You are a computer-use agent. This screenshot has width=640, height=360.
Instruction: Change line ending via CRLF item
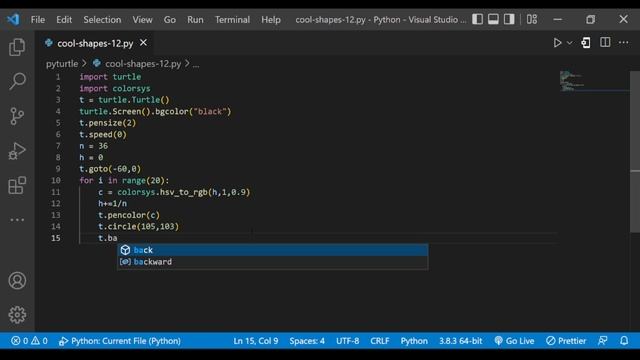[380, 341]
